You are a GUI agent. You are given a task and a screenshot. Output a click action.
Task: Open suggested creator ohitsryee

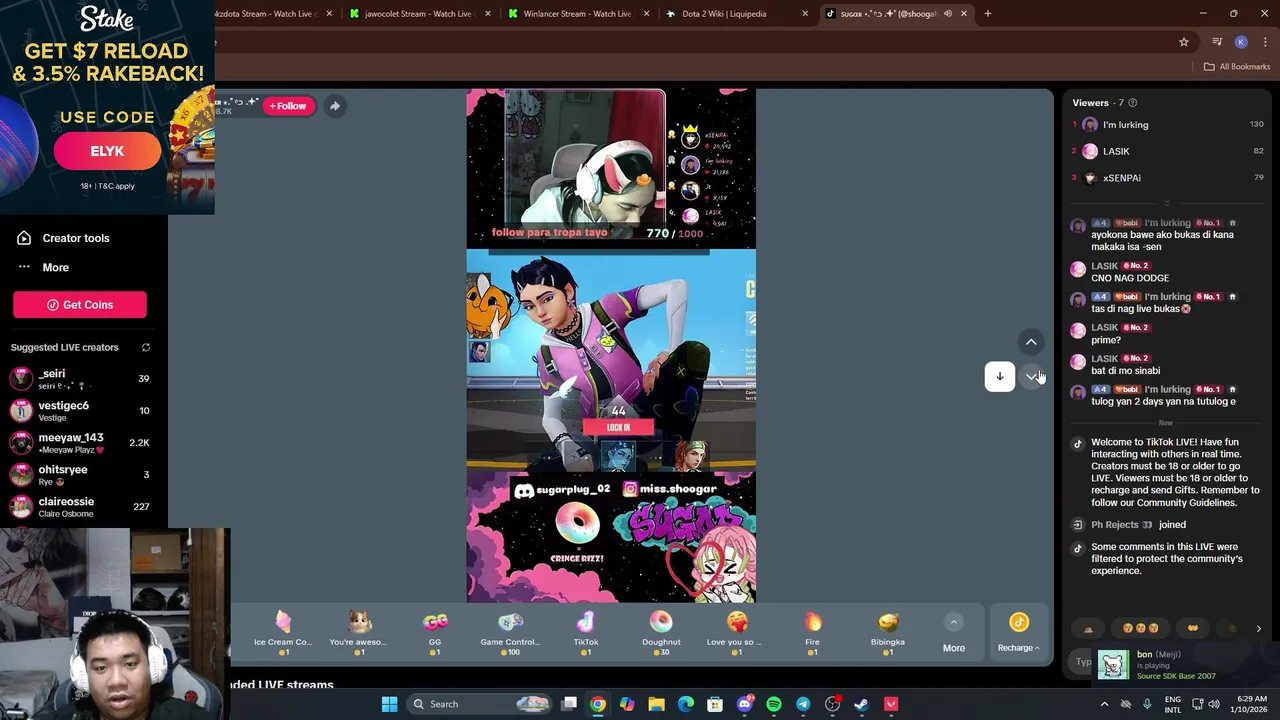80,475
